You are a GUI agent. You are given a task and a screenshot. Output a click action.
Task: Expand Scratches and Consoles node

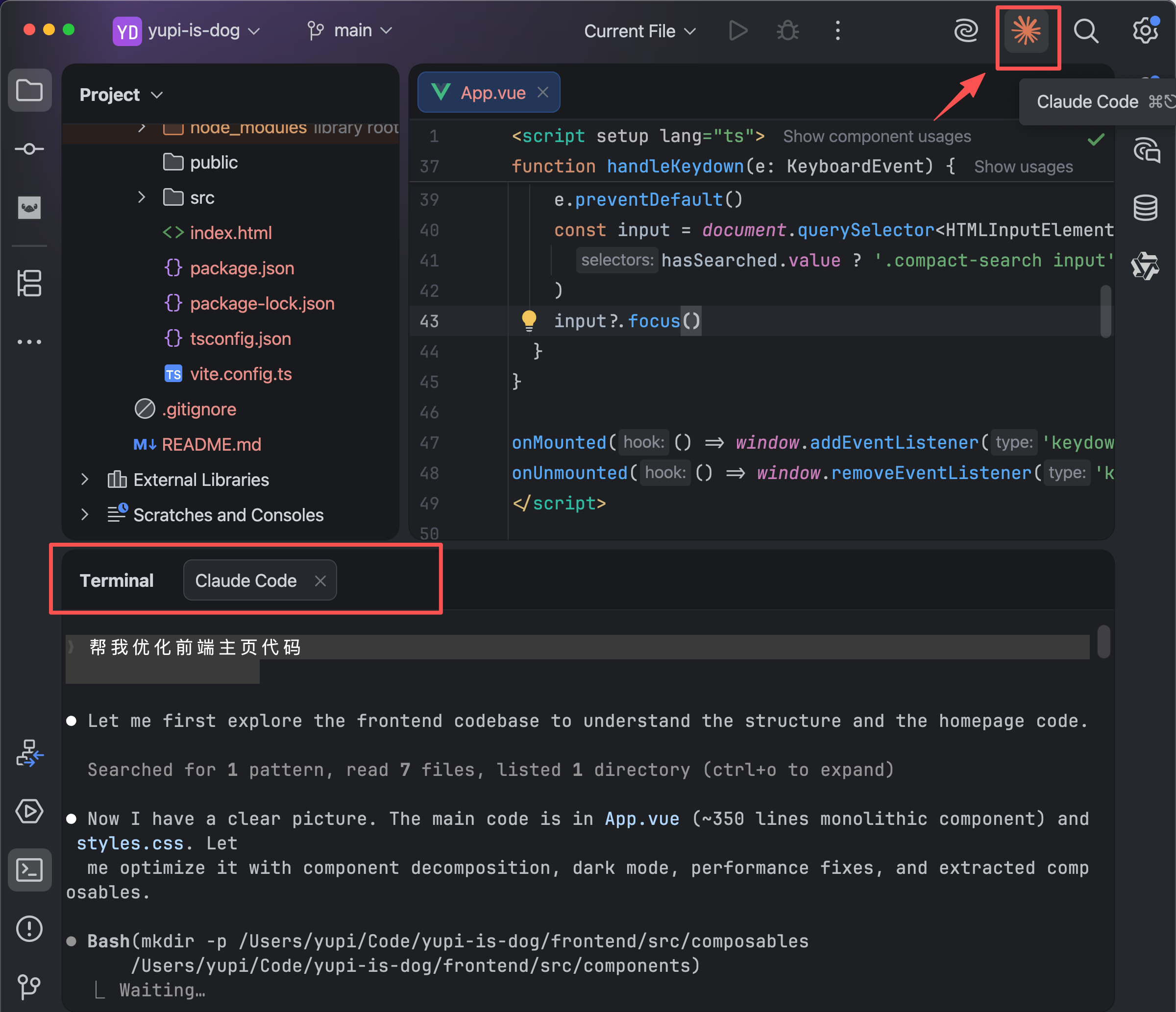(x=85, y=514)
